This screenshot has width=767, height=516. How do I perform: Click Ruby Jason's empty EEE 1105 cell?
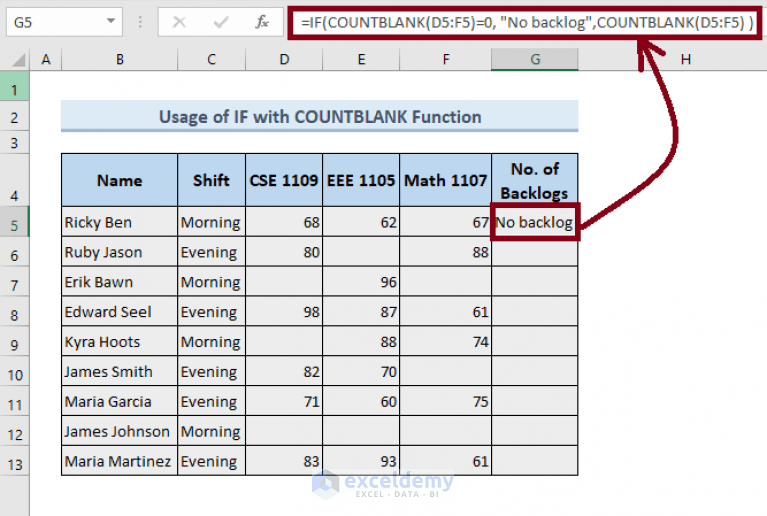(361, 252)
